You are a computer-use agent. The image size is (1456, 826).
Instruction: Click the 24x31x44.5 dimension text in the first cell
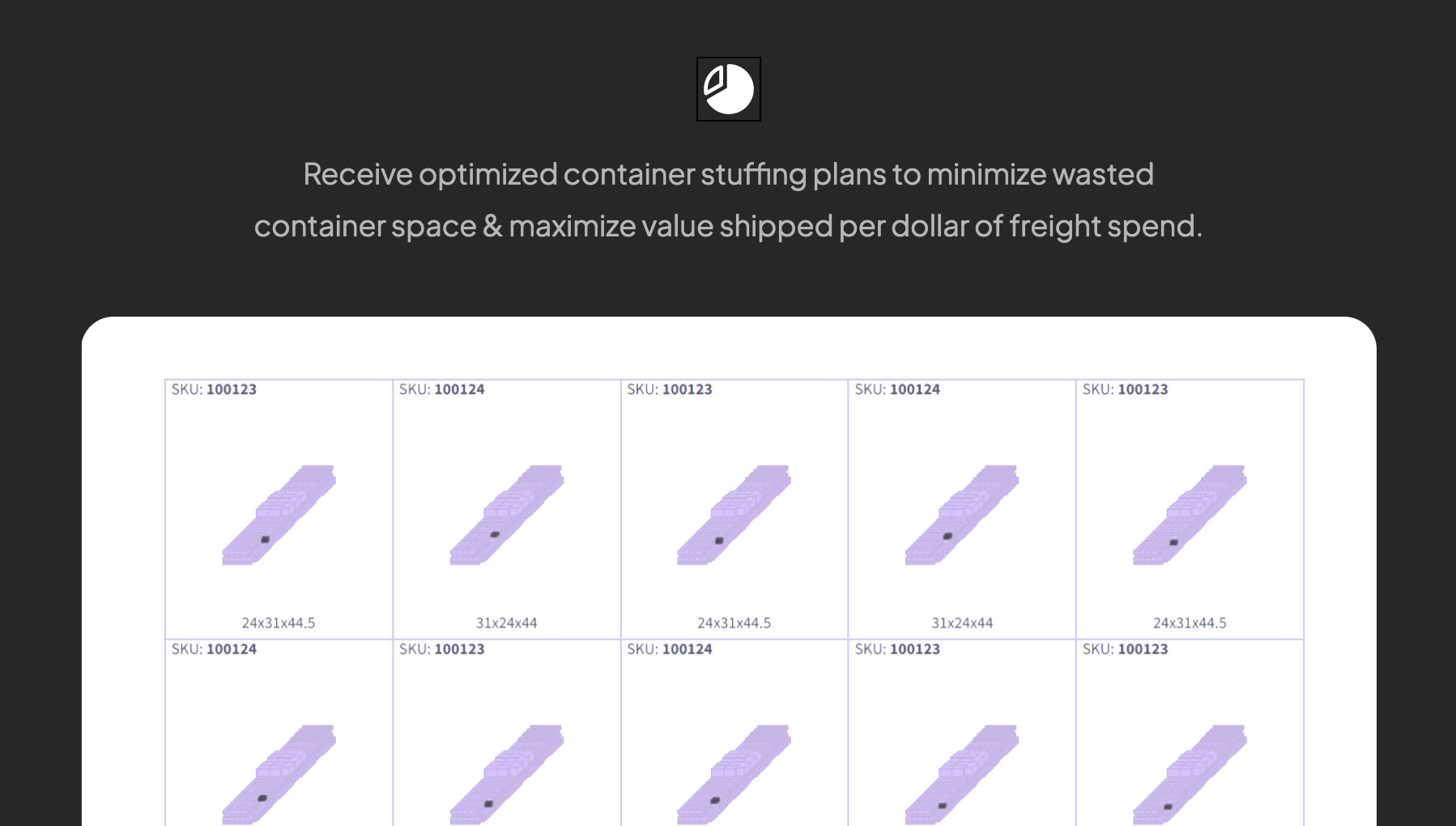click(x=279, y=623)
